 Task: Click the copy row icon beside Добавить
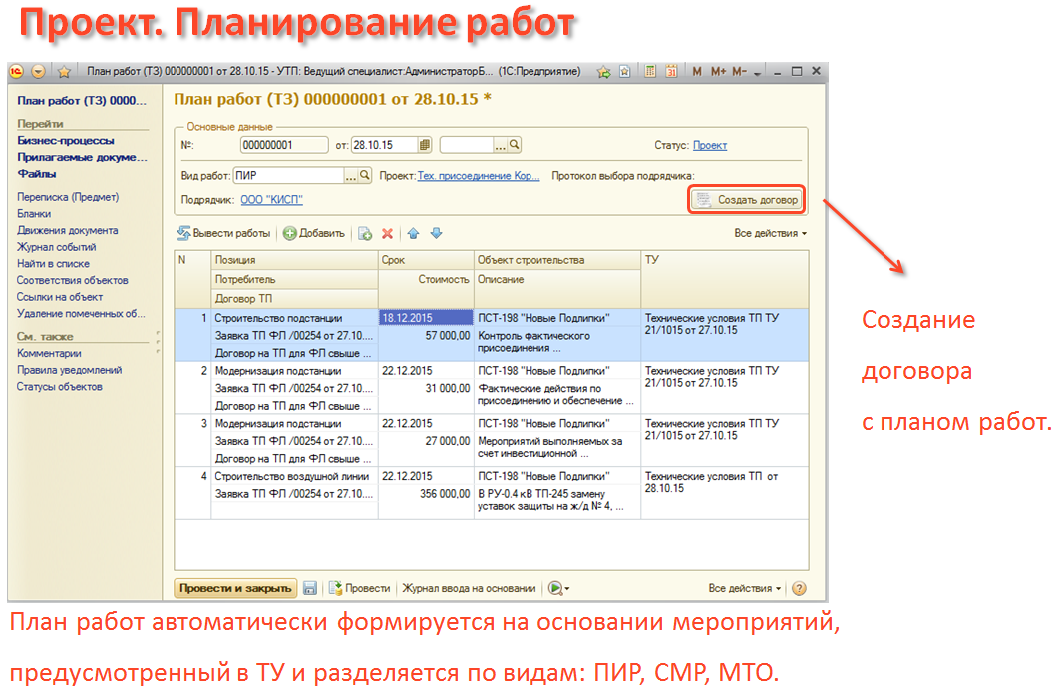tap(365, 233)
